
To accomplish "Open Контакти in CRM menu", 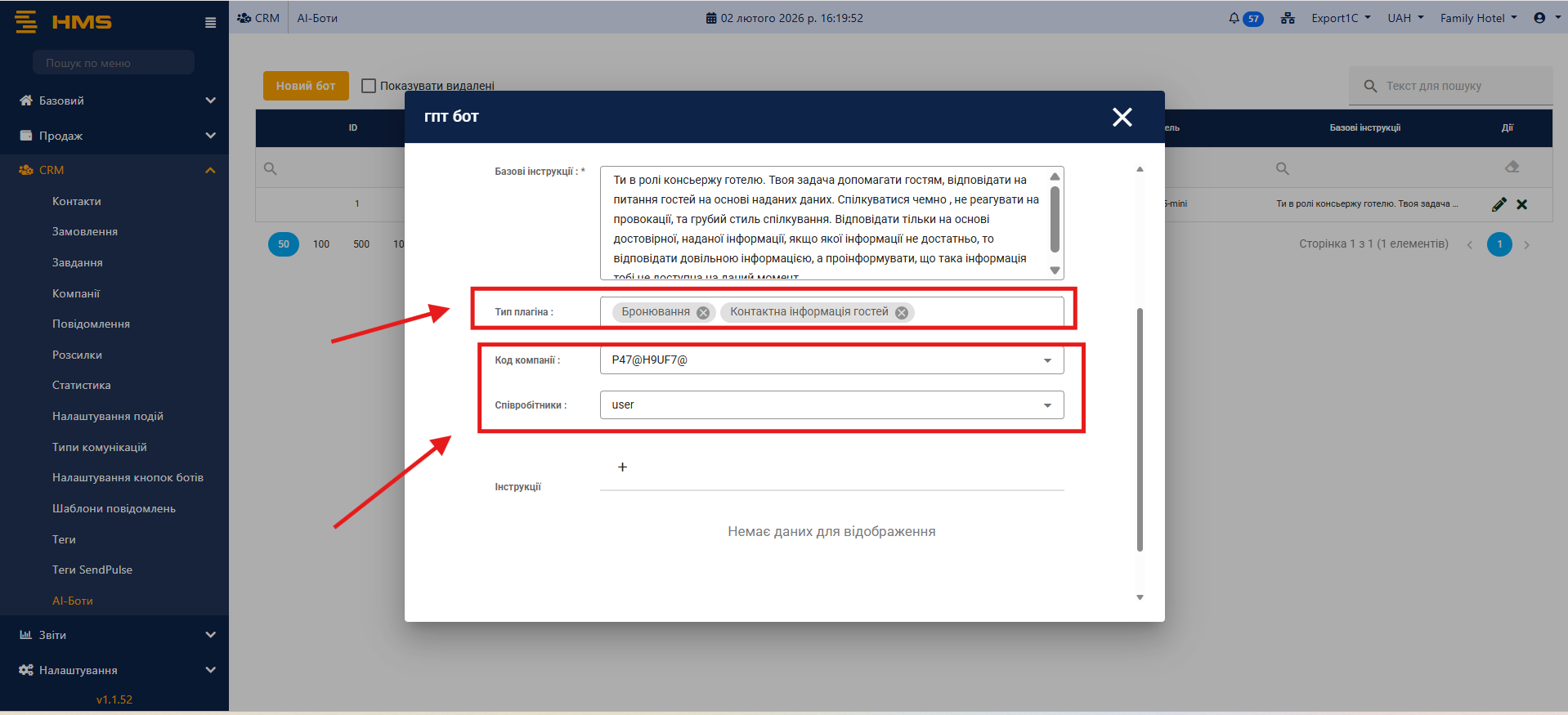I will point(77,201).
